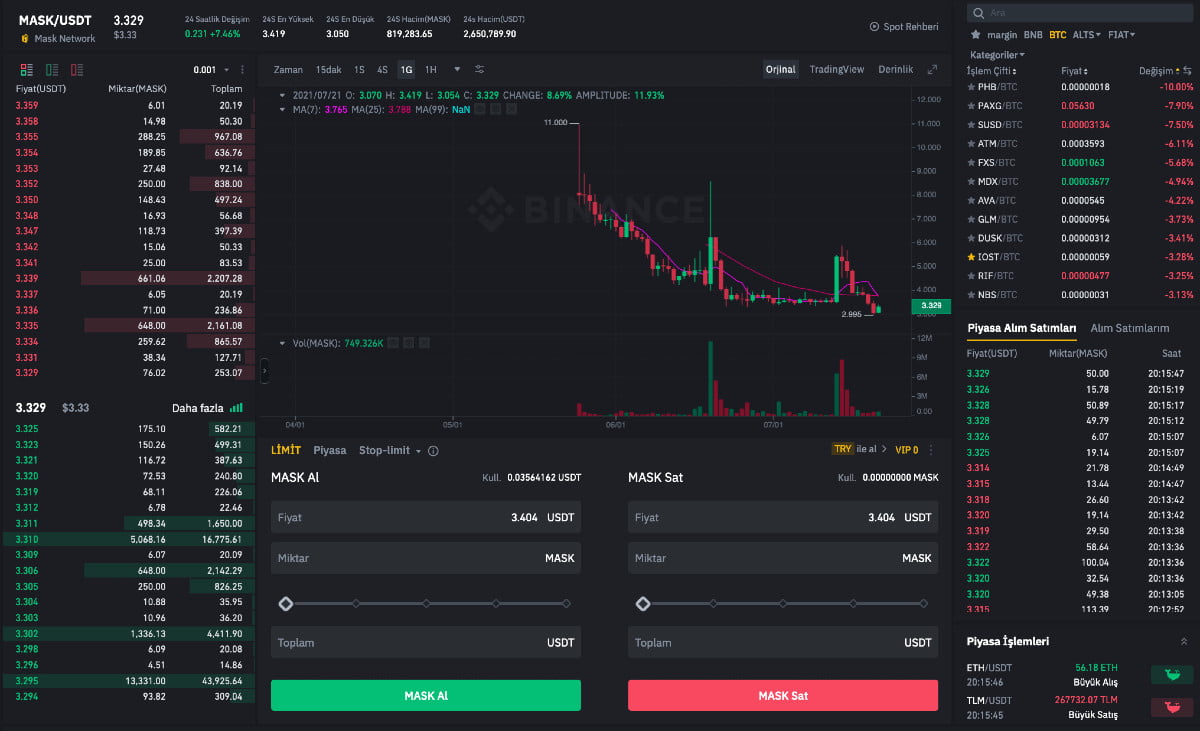Open the favorites star filter in the market list
This screenshot has height=731, width=1200.
pos(975,35)
